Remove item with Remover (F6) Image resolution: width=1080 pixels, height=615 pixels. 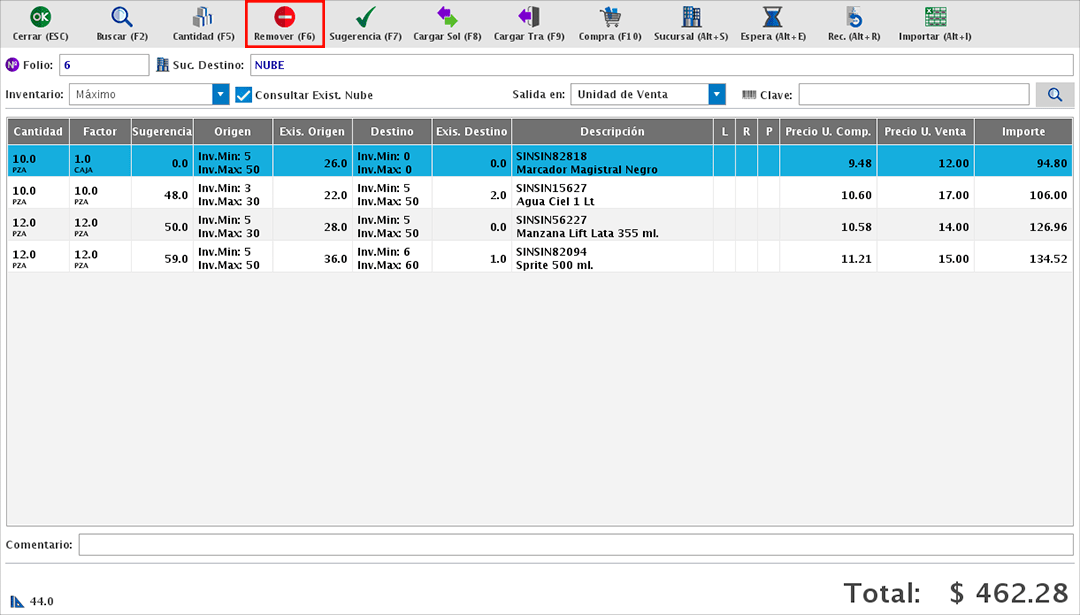click(x=285, y=17)
